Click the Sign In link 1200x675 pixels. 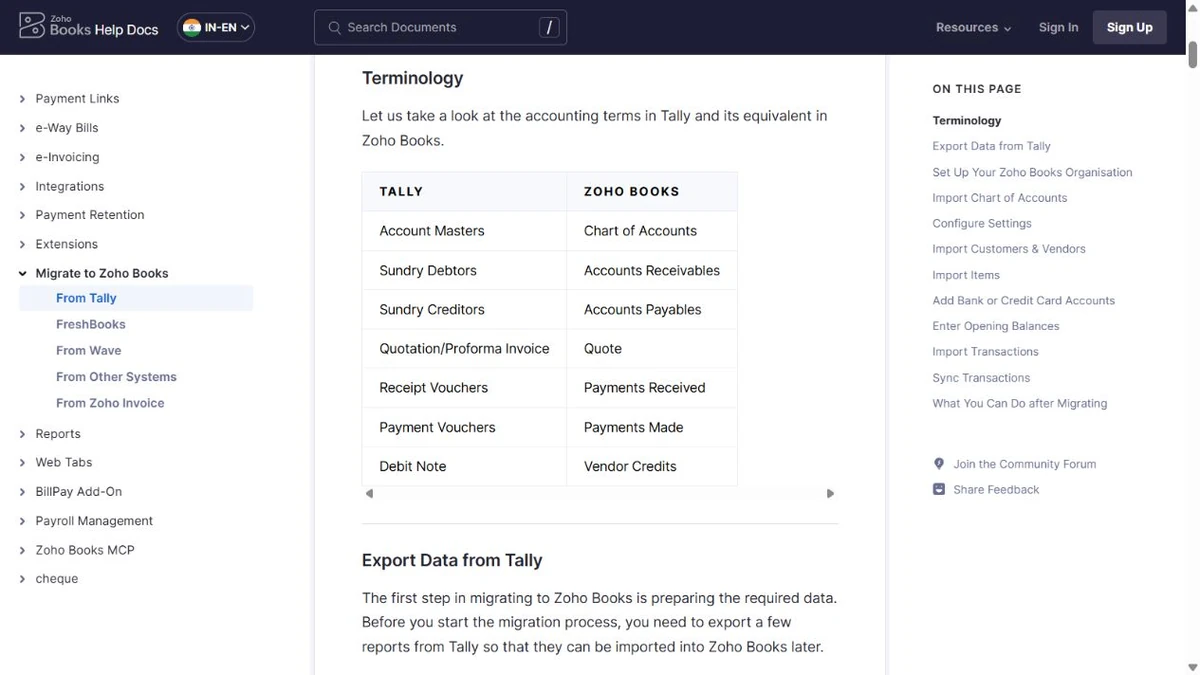[1058, 27]
